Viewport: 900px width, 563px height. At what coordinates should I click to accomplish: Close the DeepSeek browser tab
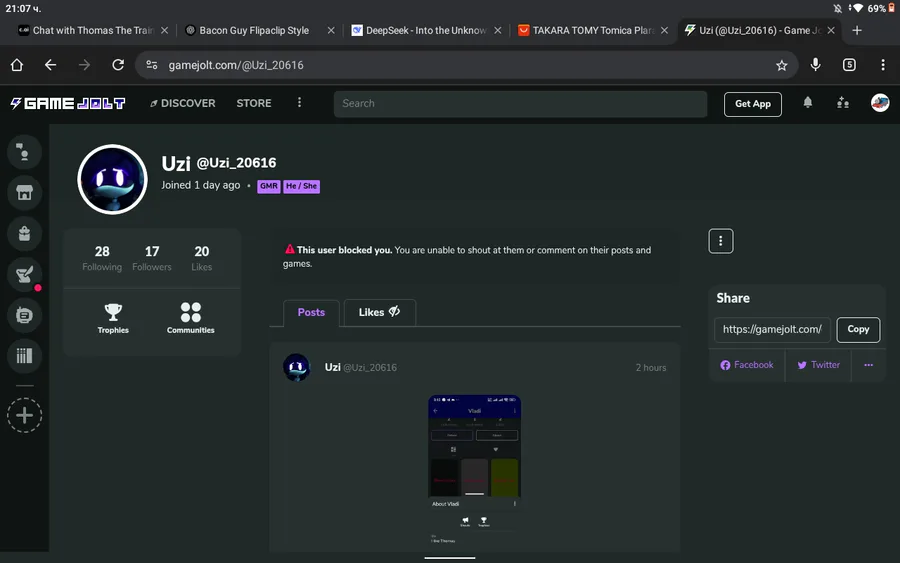(x=498, y=30)
